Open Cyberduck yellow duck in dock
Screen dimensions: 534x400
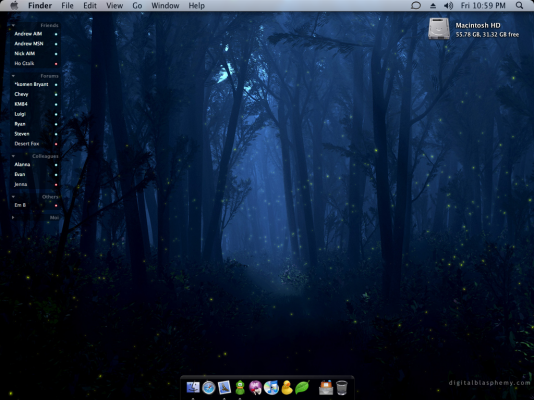287,387
